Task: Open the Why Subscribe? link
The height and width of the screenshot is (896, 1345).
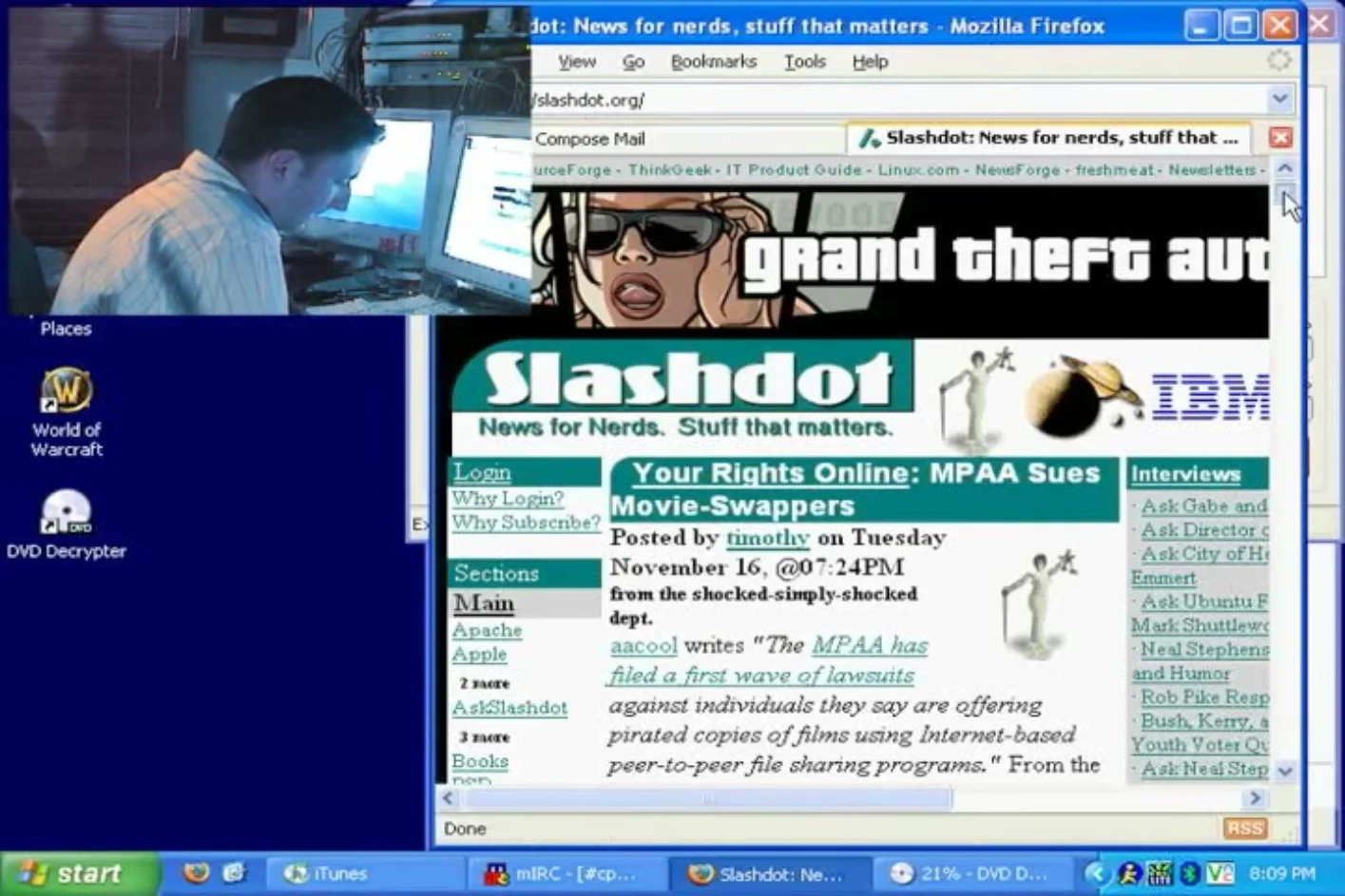Action: point(526,523)
